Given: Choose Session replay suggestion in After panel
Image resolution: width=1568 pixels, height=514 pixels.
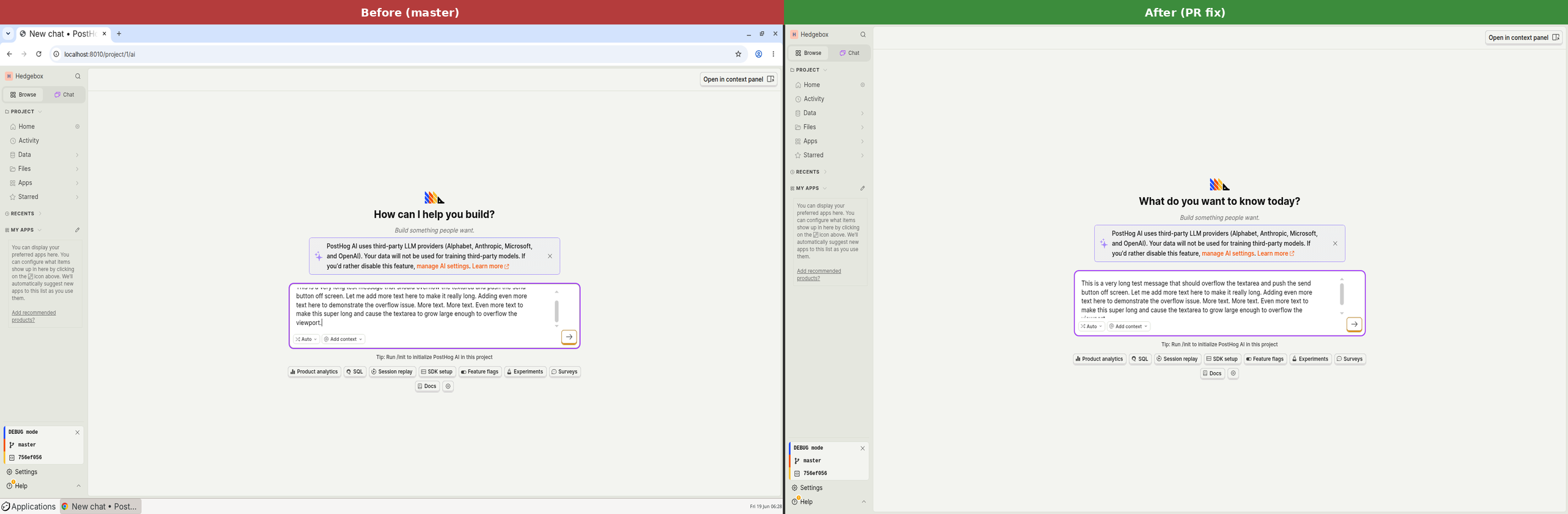Looking at the screenshot, I should [x=1177, y=359].
